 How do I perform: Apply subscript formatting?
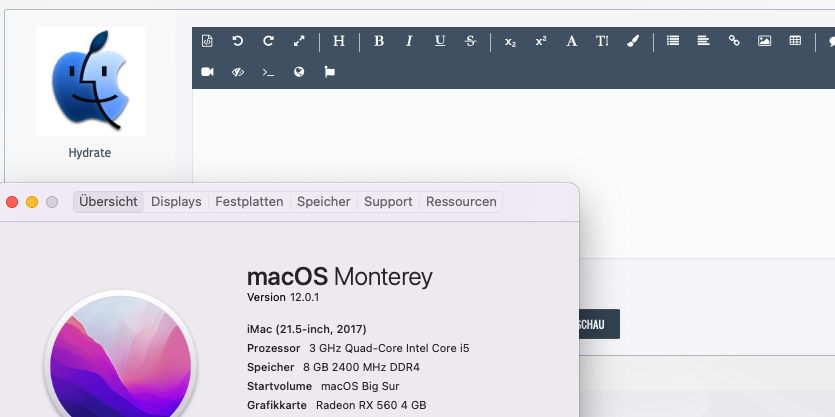click(x=510, y=41)
